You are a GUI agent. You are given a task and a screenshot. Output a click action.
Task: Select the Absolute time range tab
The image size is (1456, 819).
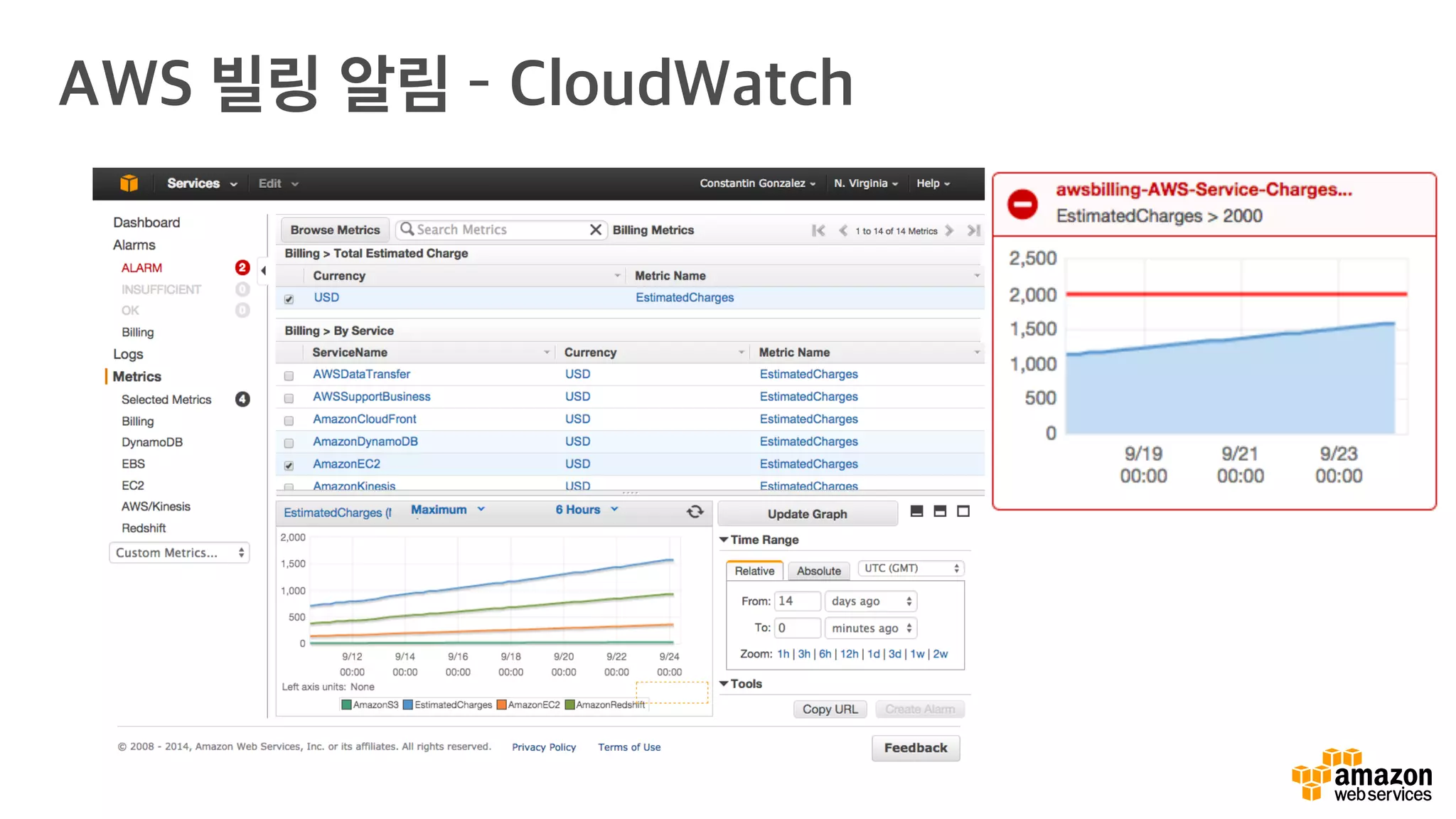819,571
